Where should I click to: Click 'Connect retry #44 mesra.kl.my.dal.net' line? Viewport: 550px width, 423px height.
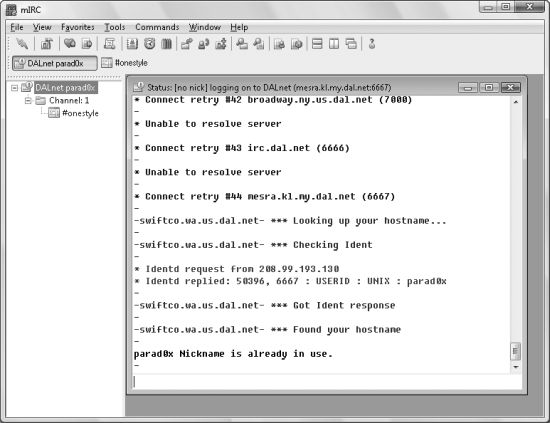coord(265,196)
